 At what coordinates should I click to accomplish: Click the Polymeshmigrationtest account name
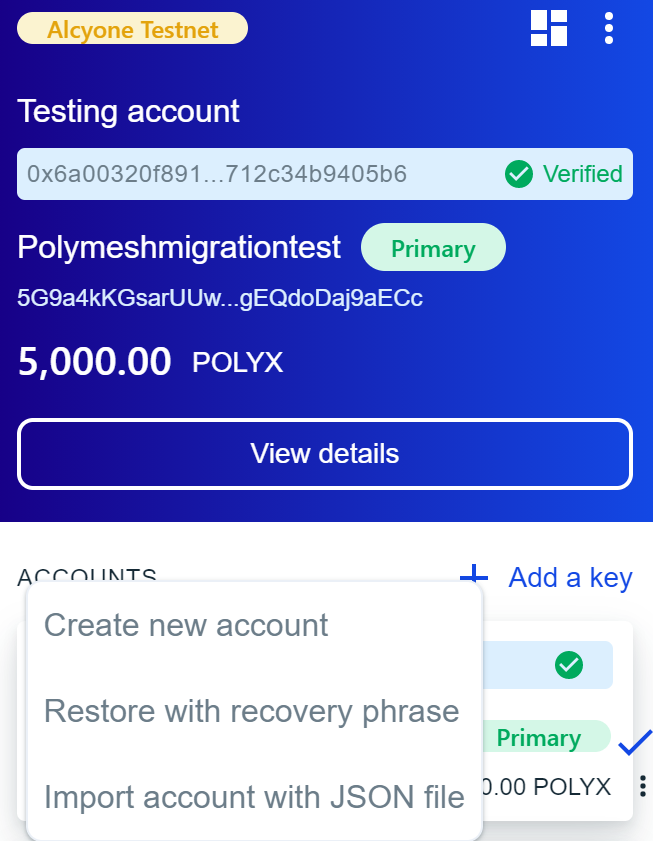[x=179, y=247]
